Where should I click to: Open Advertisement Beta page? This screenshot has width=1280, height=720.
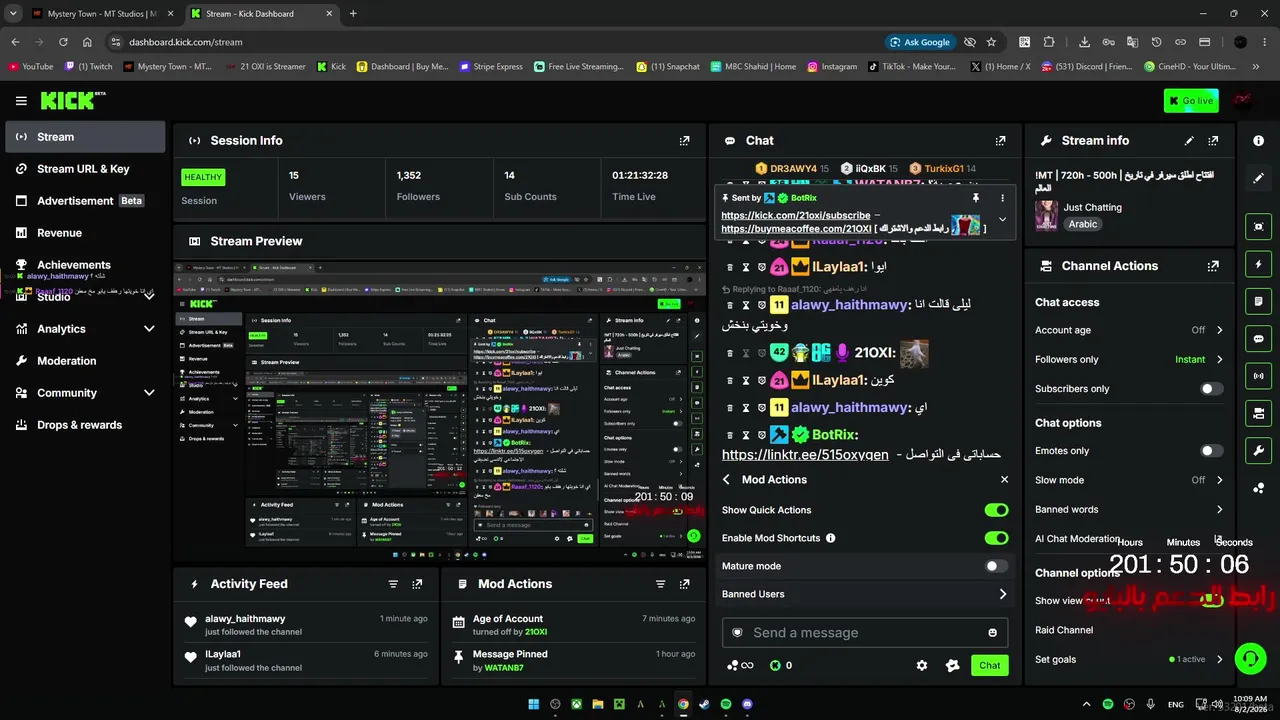coord(85,201)
